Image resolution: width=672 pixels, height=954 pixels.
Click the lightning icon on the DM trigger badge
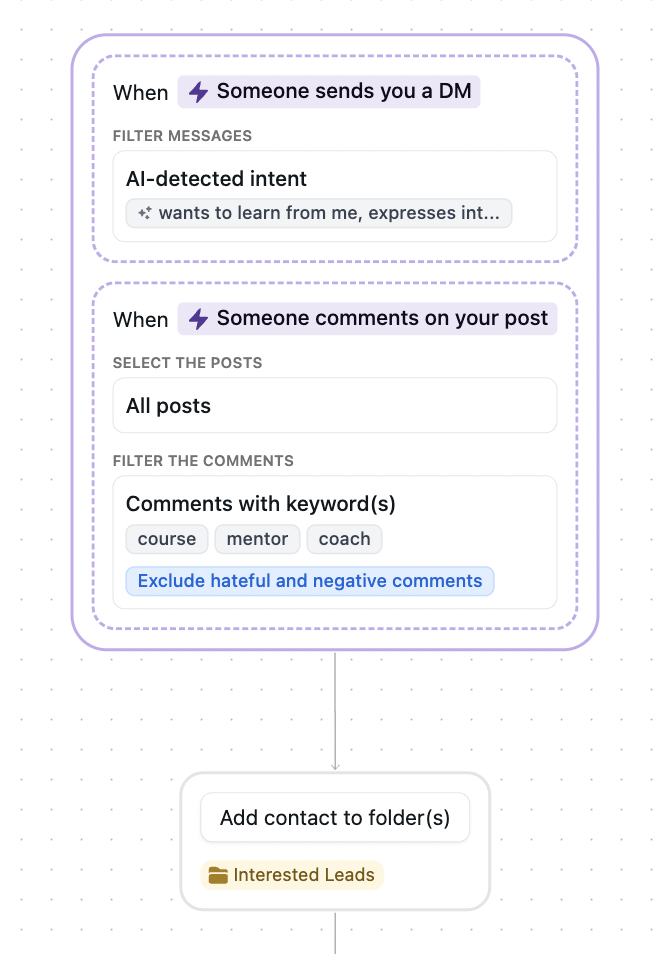click(199, 91)
